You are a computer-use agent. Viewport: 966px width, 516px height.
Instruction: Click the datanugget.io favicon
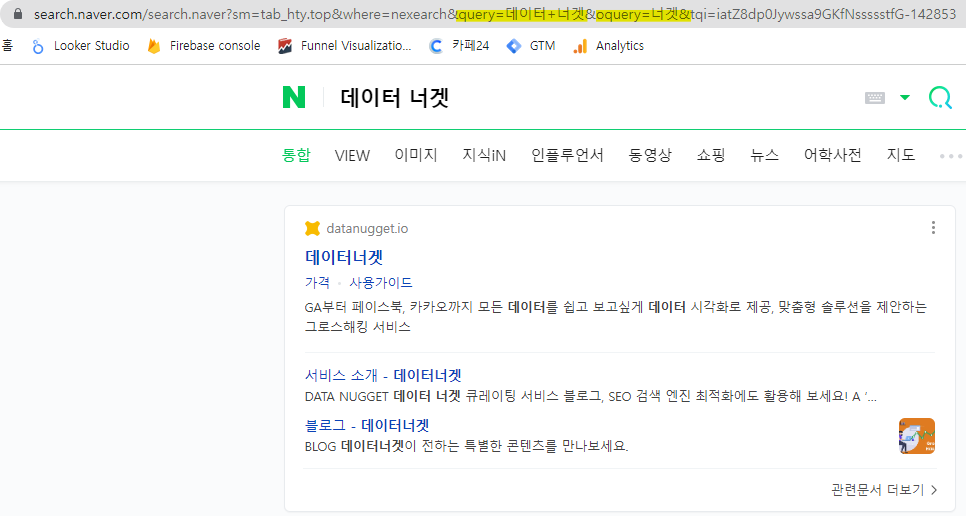[x=312, y=228]
